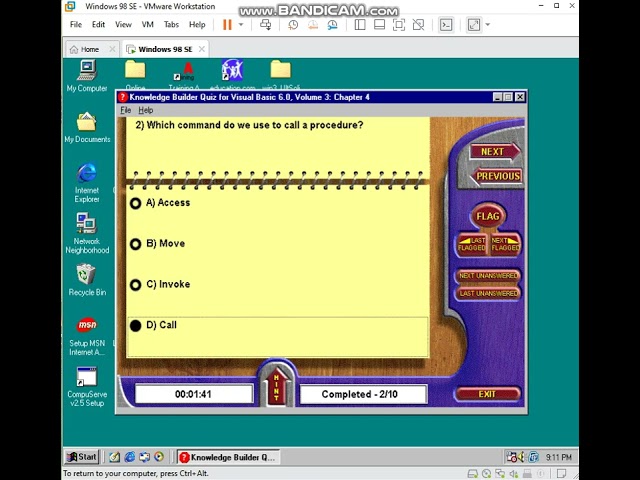The image size is (640, 480).
Task: Click the VMware pause VM icon
Action: click(x=227, y=25)
